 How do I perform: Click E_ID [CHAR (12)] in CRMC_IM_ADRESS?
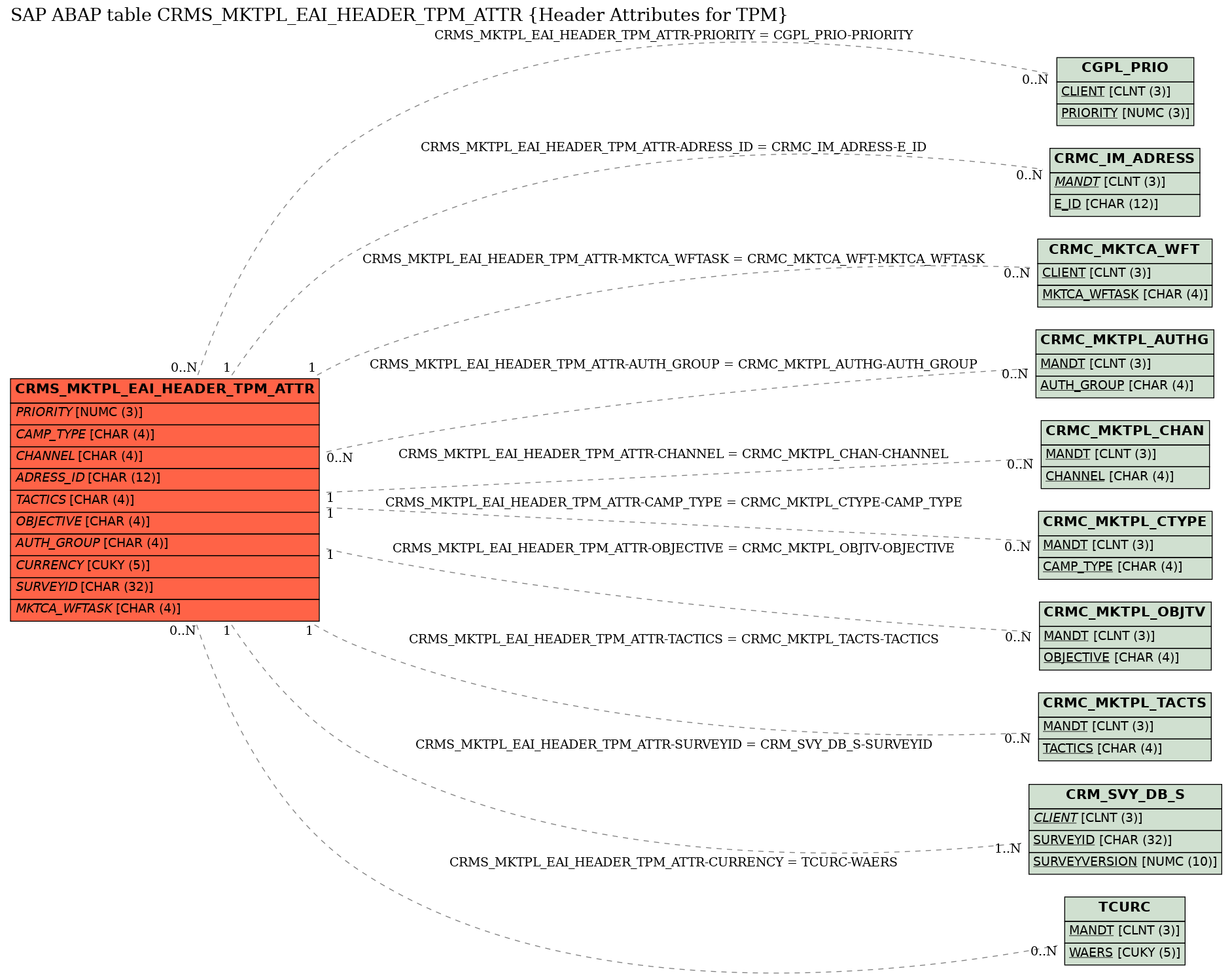coord(1125,205)
